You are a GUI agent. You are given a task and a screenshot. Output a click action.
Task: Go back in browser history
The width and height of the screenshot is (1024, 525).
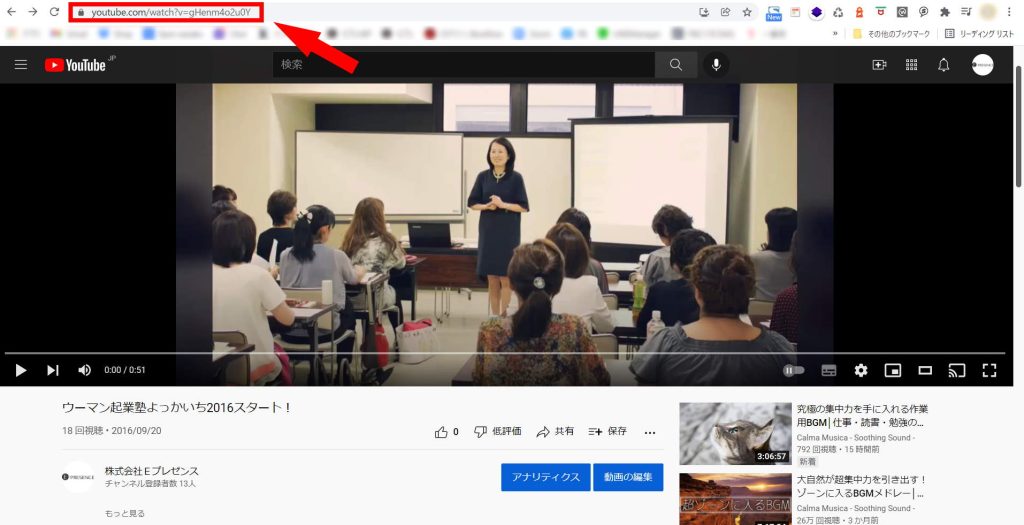point(11,12)
